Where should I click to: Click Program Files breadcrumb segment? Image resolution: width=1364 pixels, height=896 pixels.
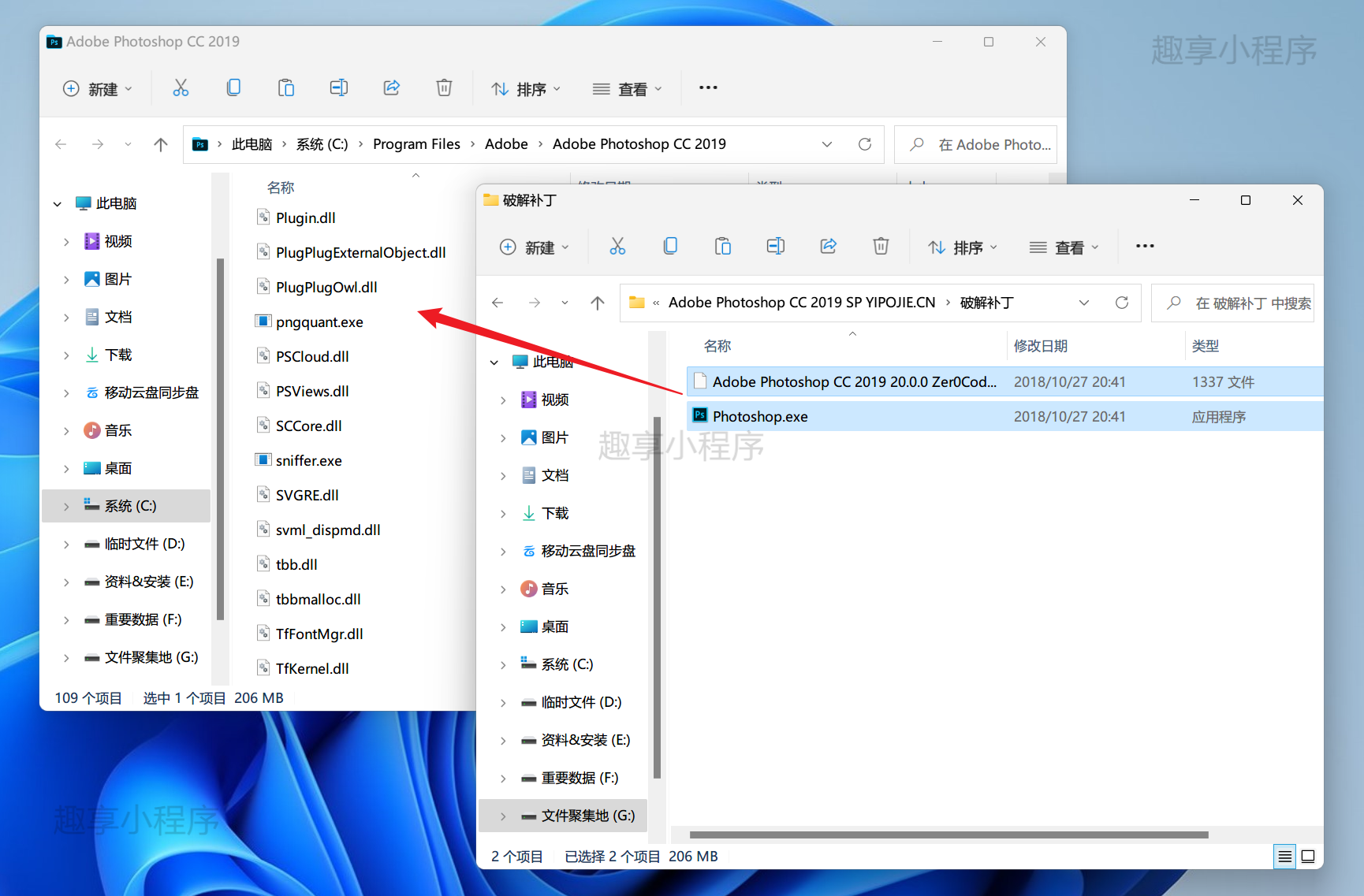(x=416, y=144)
